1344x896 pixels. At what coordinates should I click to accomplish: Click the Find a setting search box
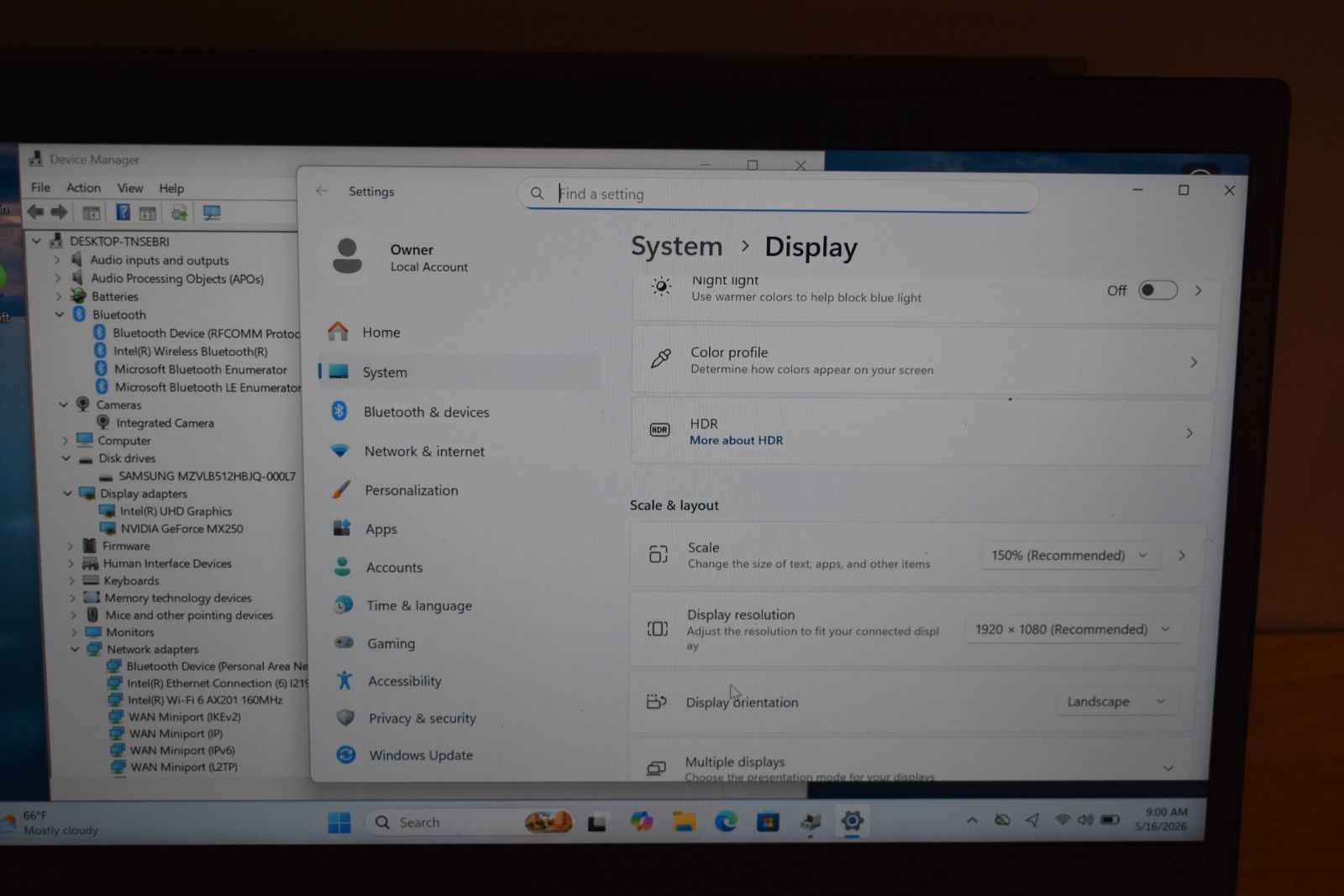pyautogui.click(x=779, y=194)
